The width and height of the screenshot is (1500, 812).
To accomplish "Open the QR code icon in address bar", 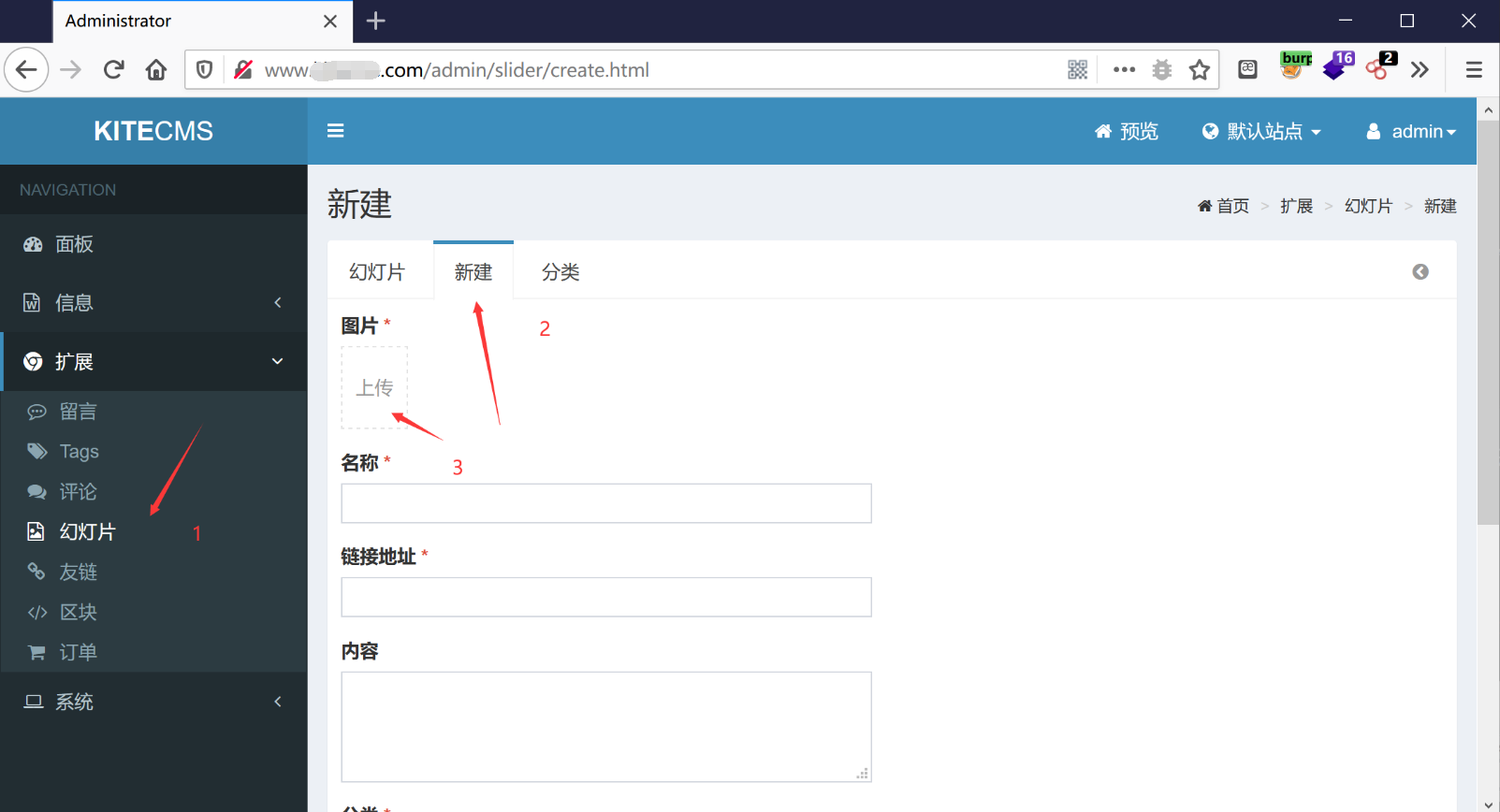I will coord(1078,70).
